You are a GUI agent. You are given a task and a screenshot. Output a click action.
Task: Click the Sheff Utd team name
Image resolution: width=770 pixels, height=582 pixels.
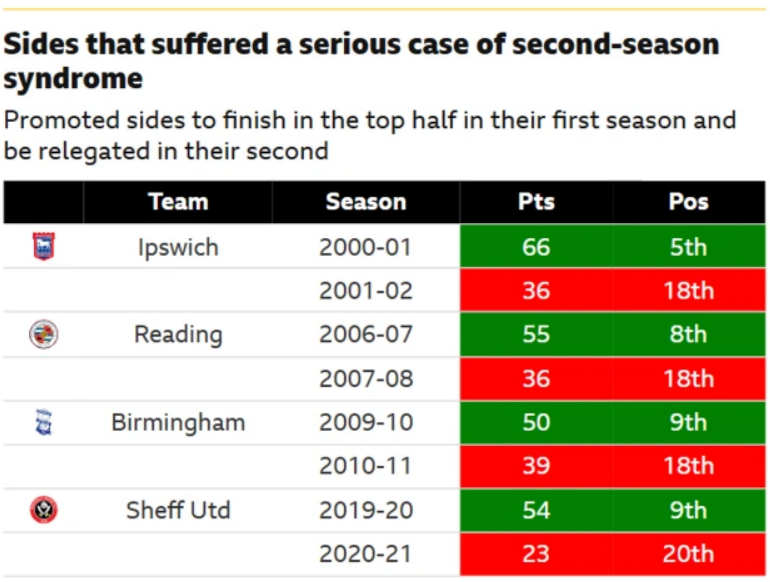[178, 510]
